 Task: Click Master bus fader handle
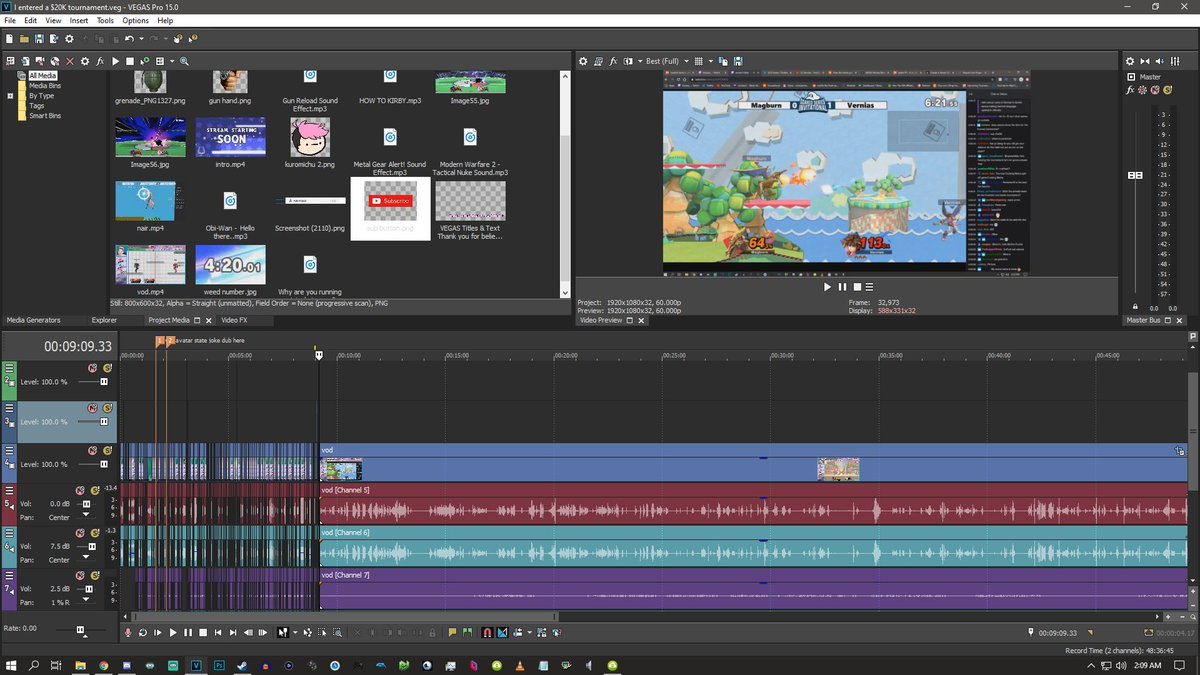[1135, 175]
